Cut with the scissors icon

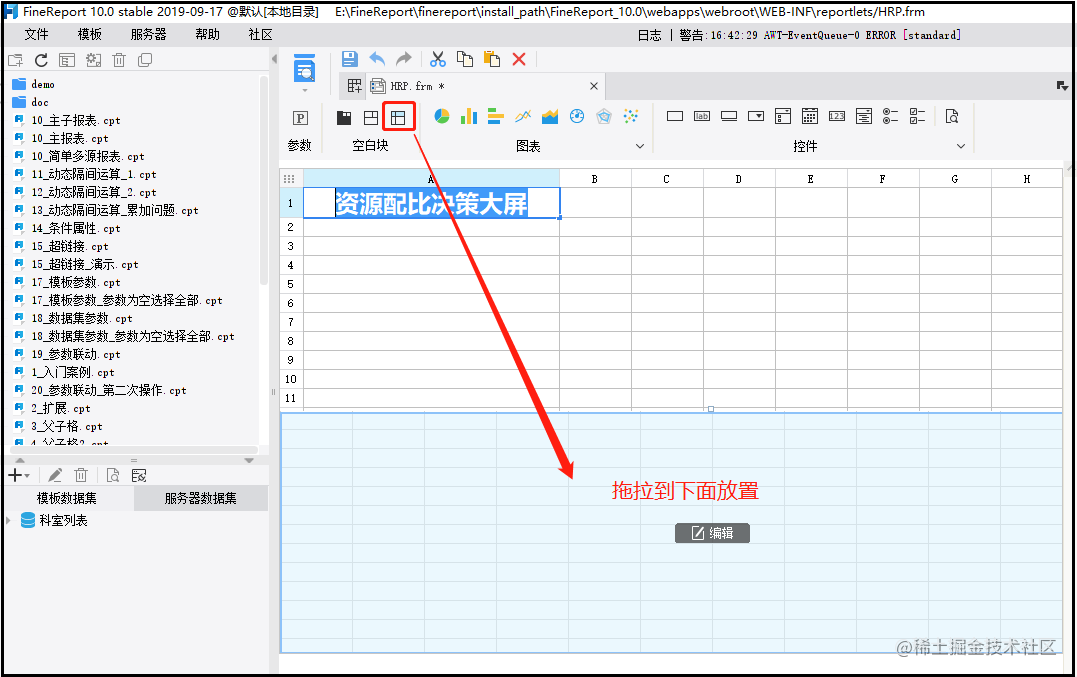[x=438, y=59]
